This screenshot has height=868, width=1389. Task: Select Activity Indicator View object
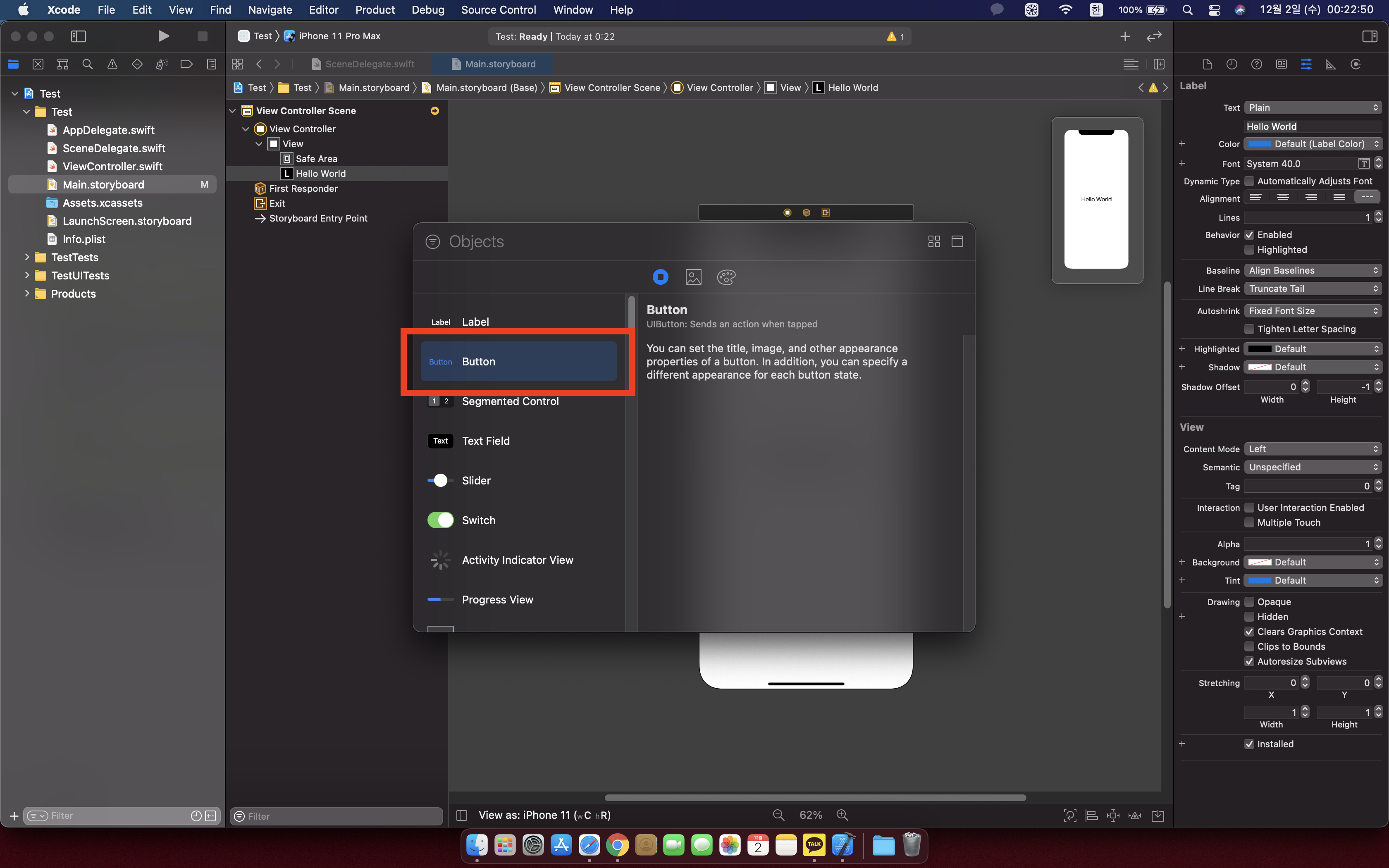(x=519, y=560)
